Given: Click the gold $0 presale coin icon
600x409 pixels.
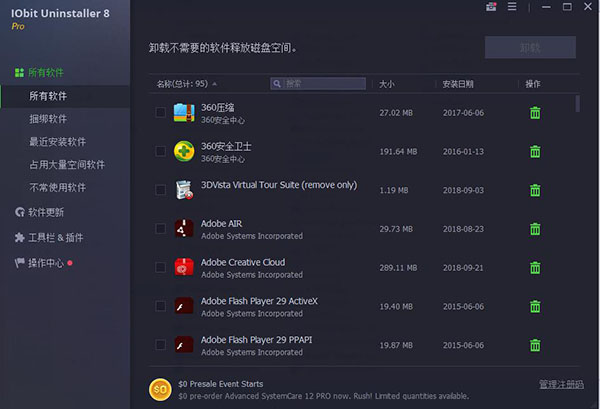Looking at the screenshot, I should pyautogui.click(x=160, y=389).
